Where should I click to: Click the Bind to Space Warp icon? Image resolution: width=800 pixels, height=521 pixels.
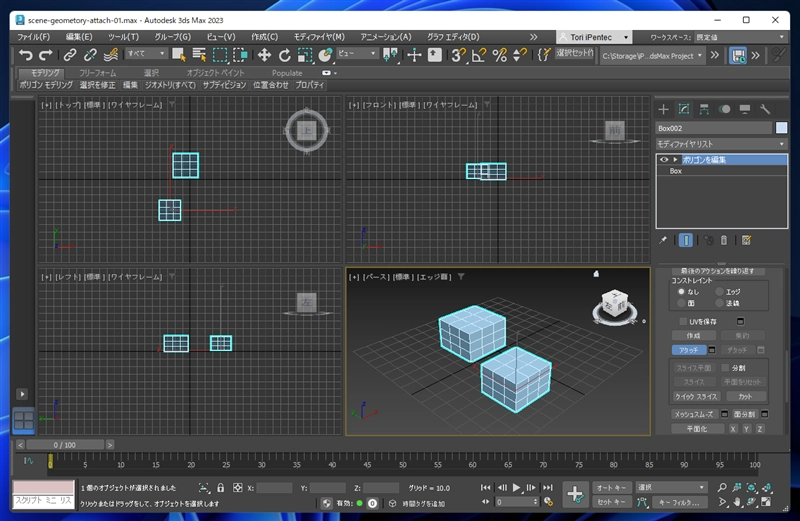tap(111, 55)
